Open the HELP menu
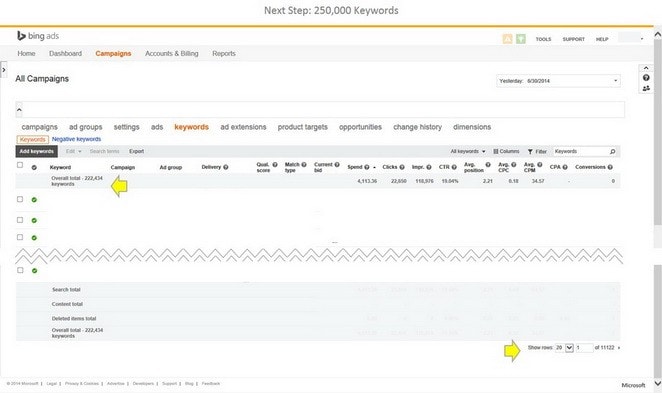The image size is (662, 393). 602,39
